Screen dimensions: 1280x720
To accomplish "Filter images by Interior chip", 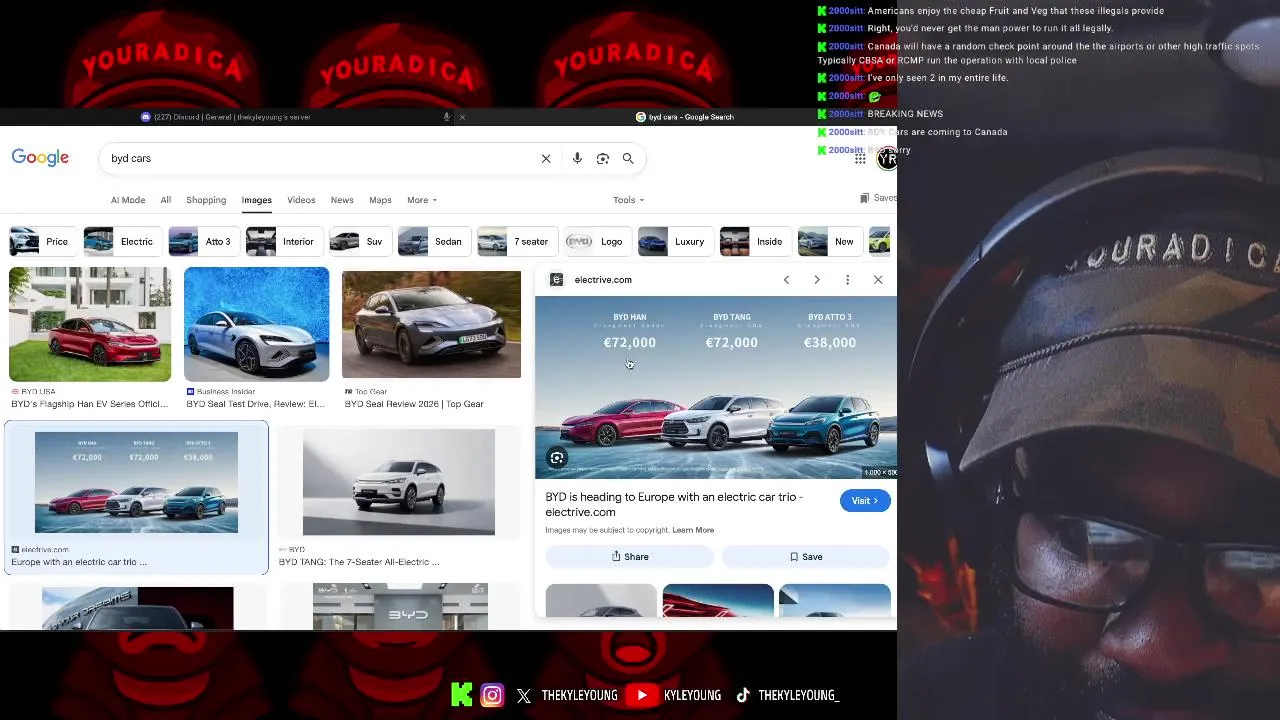I will pos(283,242).
